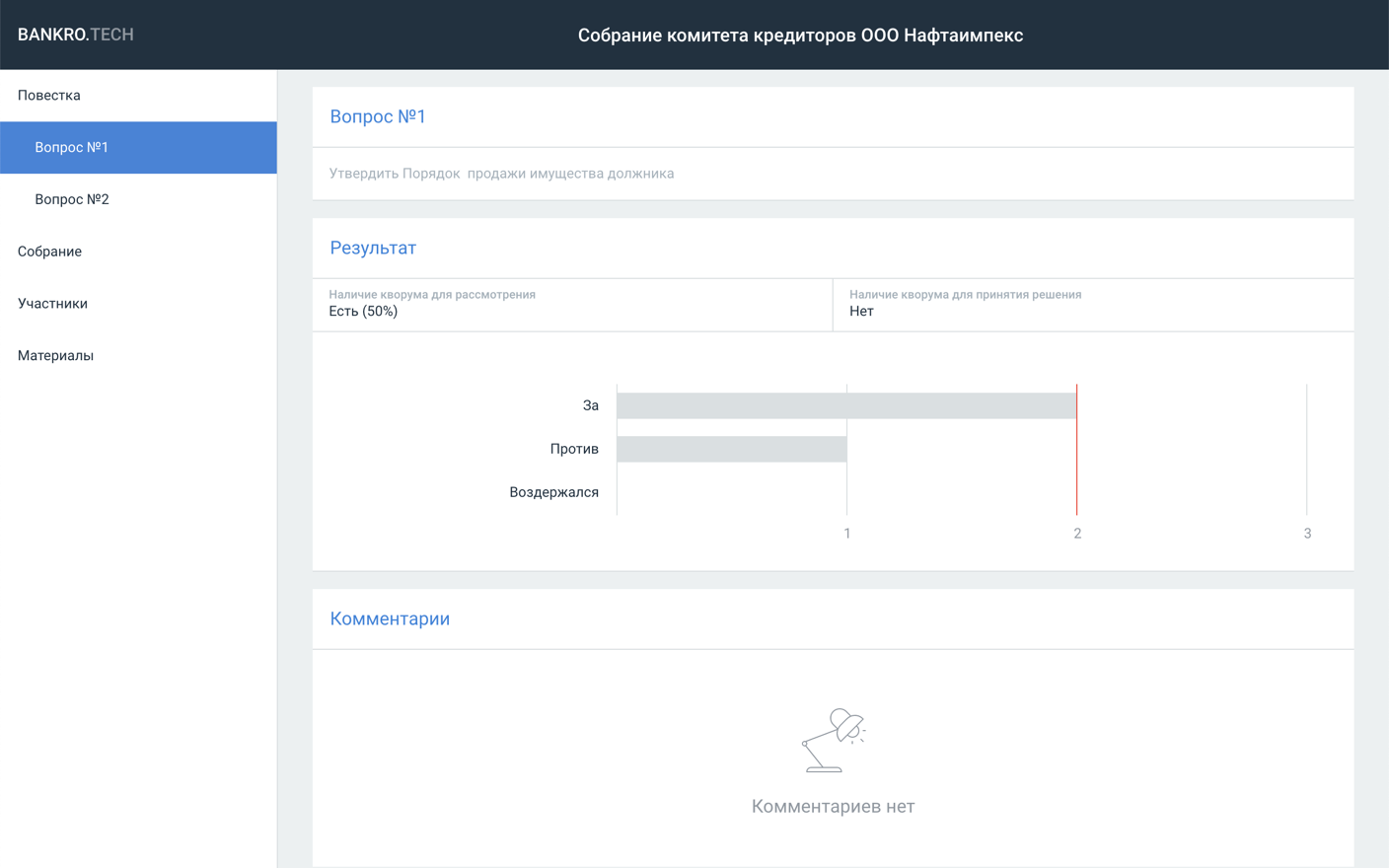Click the quorum decision value Нет

(x=861, y=312)
